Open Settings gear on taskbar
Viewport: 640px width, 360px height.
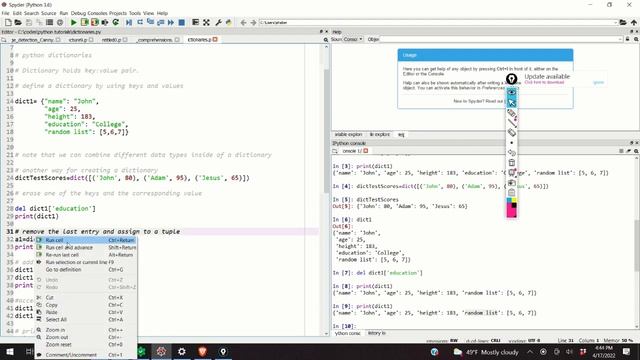point(182,351)
